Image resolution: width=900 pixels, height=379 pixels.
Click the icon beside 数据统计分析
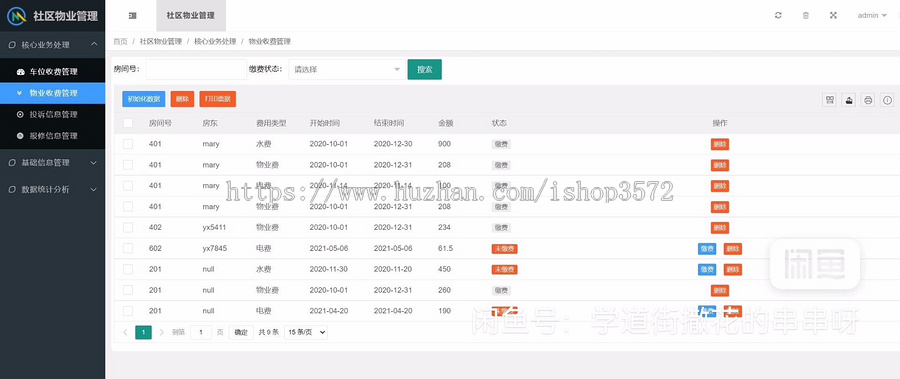[12, 189]
